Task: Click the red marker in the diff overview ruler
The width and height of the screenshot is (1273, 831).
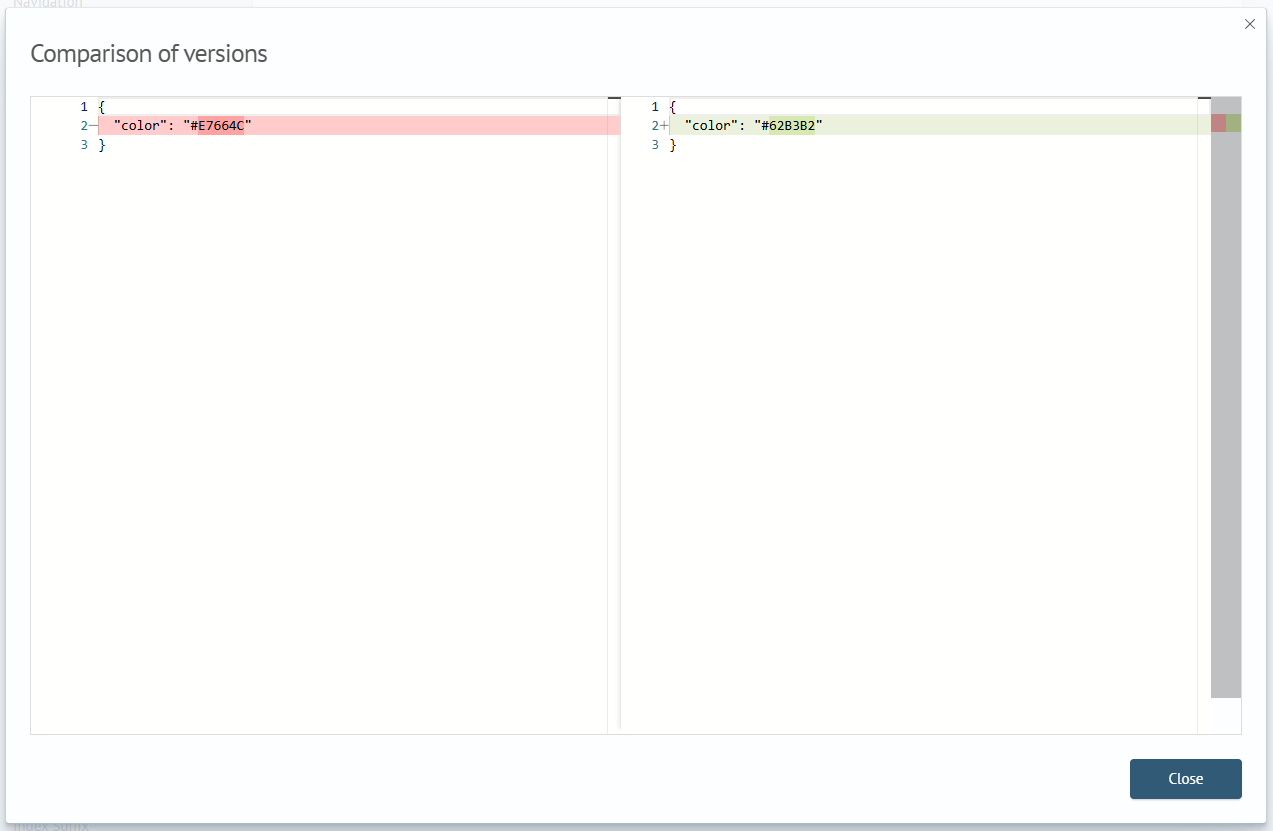Action: point(1218,123)
